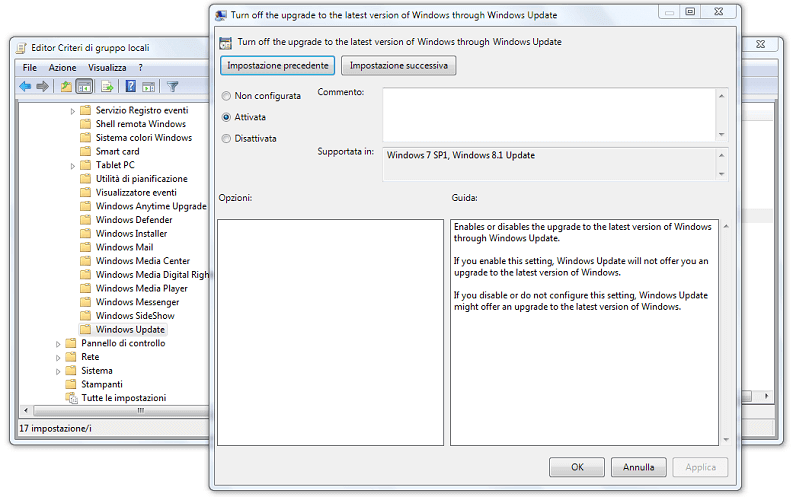Click inside the Commento text box

(549, 115)
